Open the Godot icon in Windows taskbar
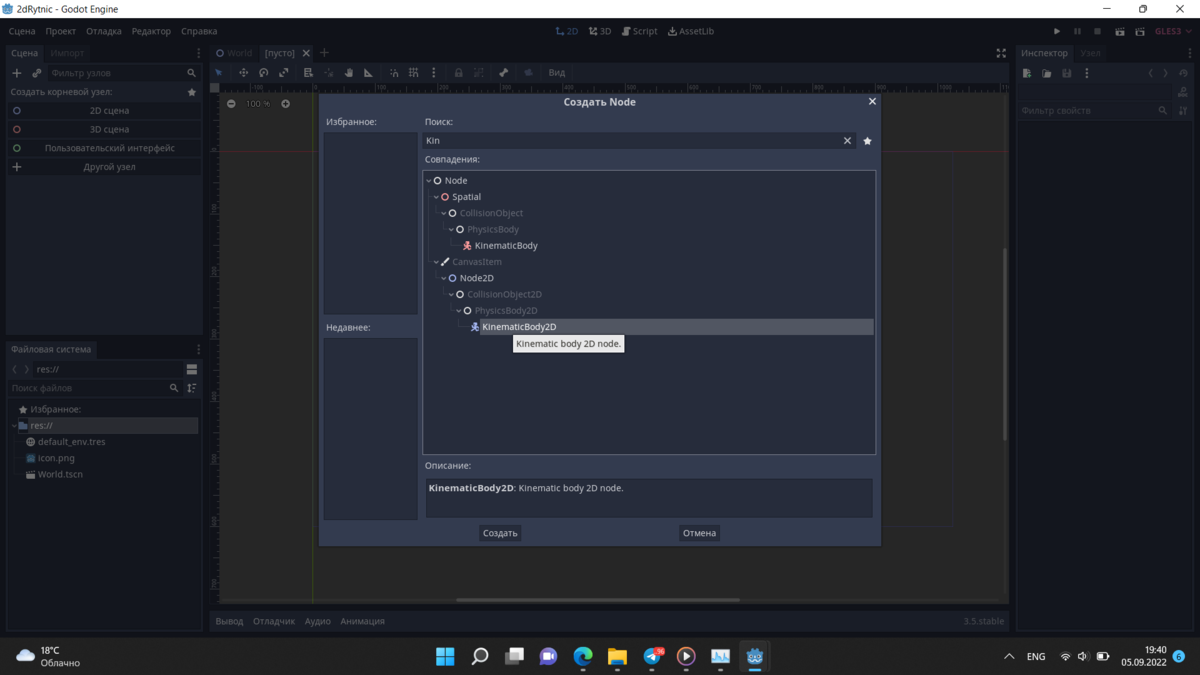The height and width of the screenshot is (675, 1200). (755, 657)
